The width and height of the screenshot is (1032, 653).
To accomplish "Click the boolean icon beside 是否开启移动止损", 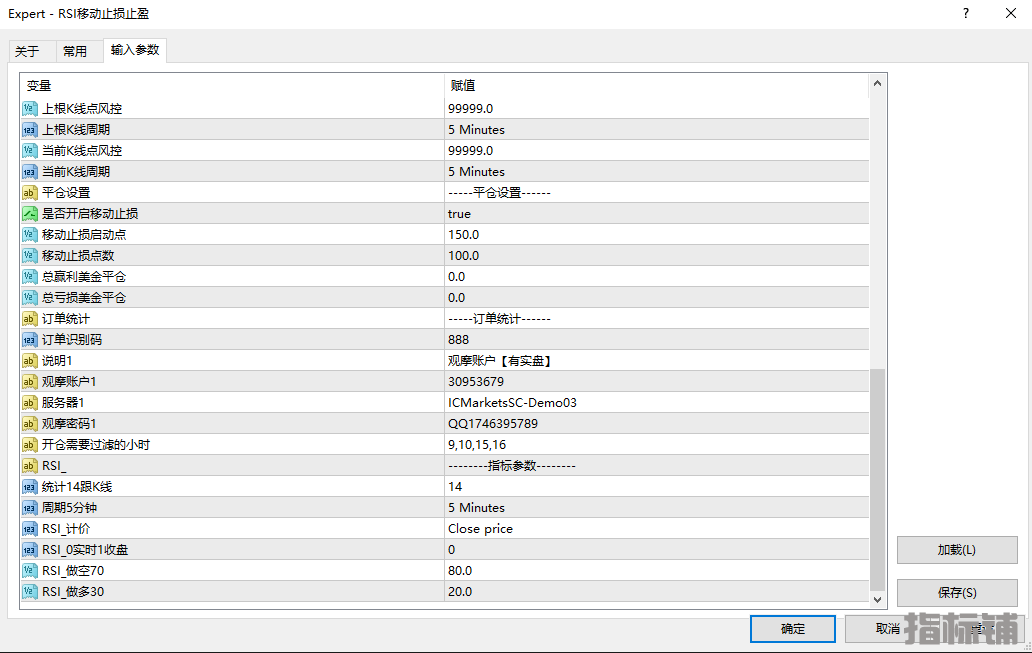I will click(30, 213).
